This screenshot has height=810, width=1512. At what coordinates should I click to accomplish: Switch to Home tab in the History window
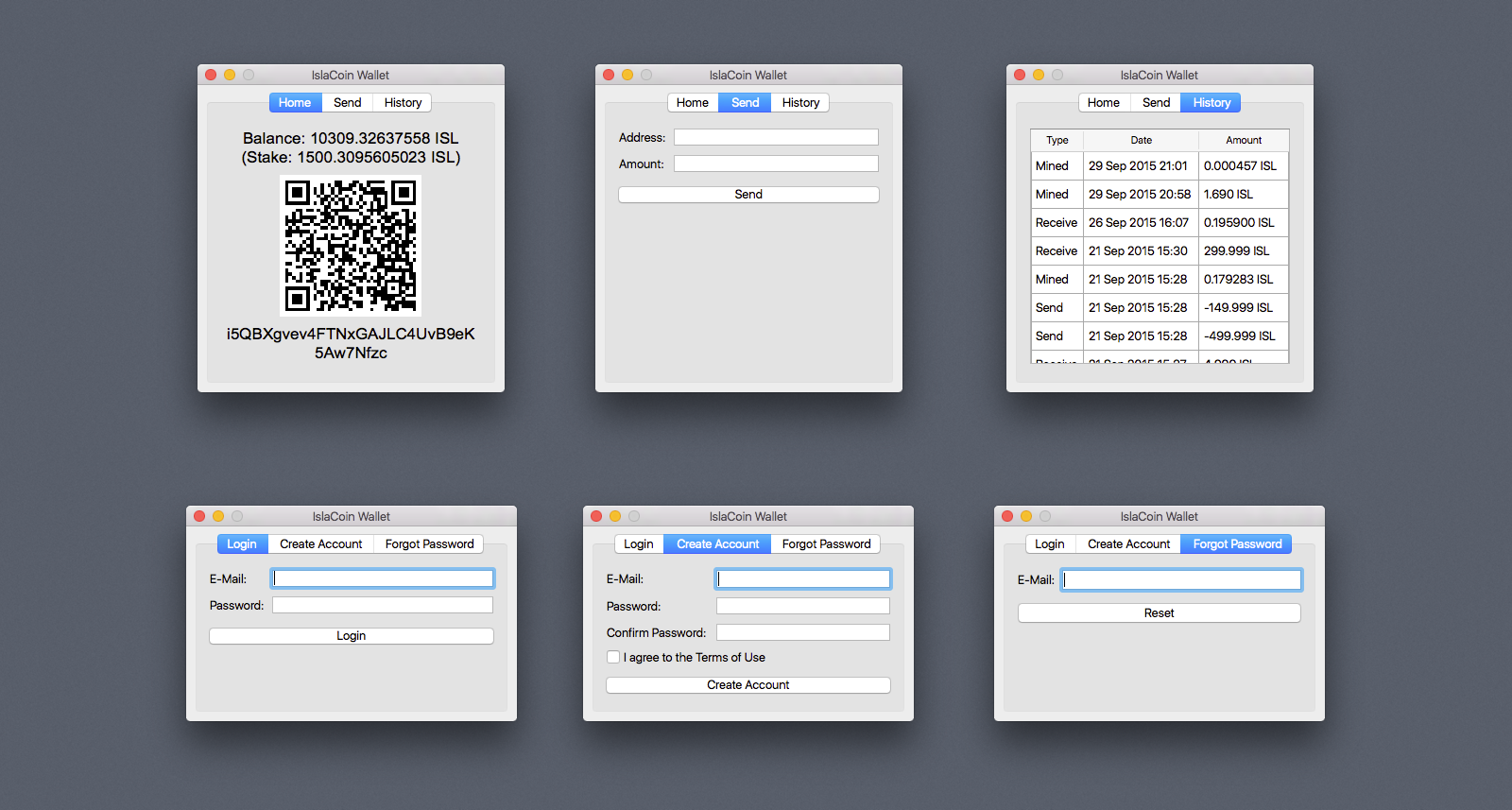[x=1104, y=103]
